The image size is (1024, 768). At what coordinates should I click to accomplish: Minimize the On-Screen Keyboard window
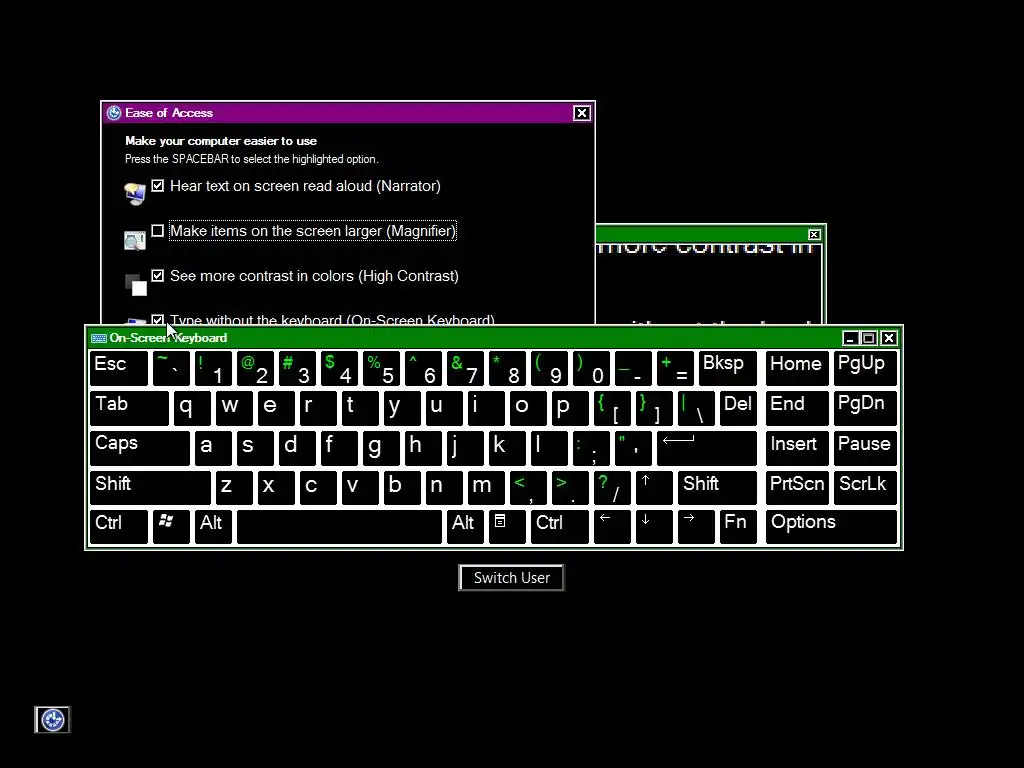[850, 338]
